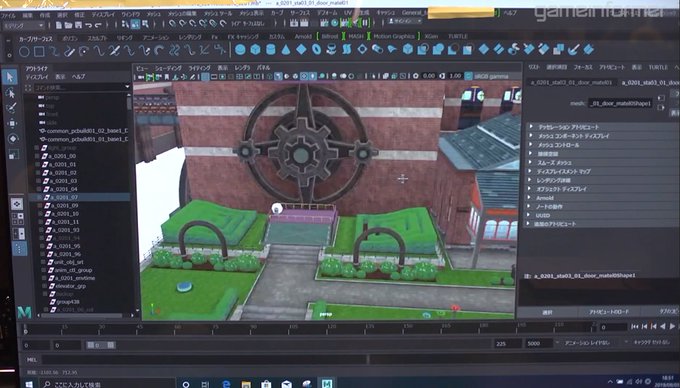Click the NURBS circle curve shelf icon
This screenshot has height=388, width=680.
click(24, 52)
